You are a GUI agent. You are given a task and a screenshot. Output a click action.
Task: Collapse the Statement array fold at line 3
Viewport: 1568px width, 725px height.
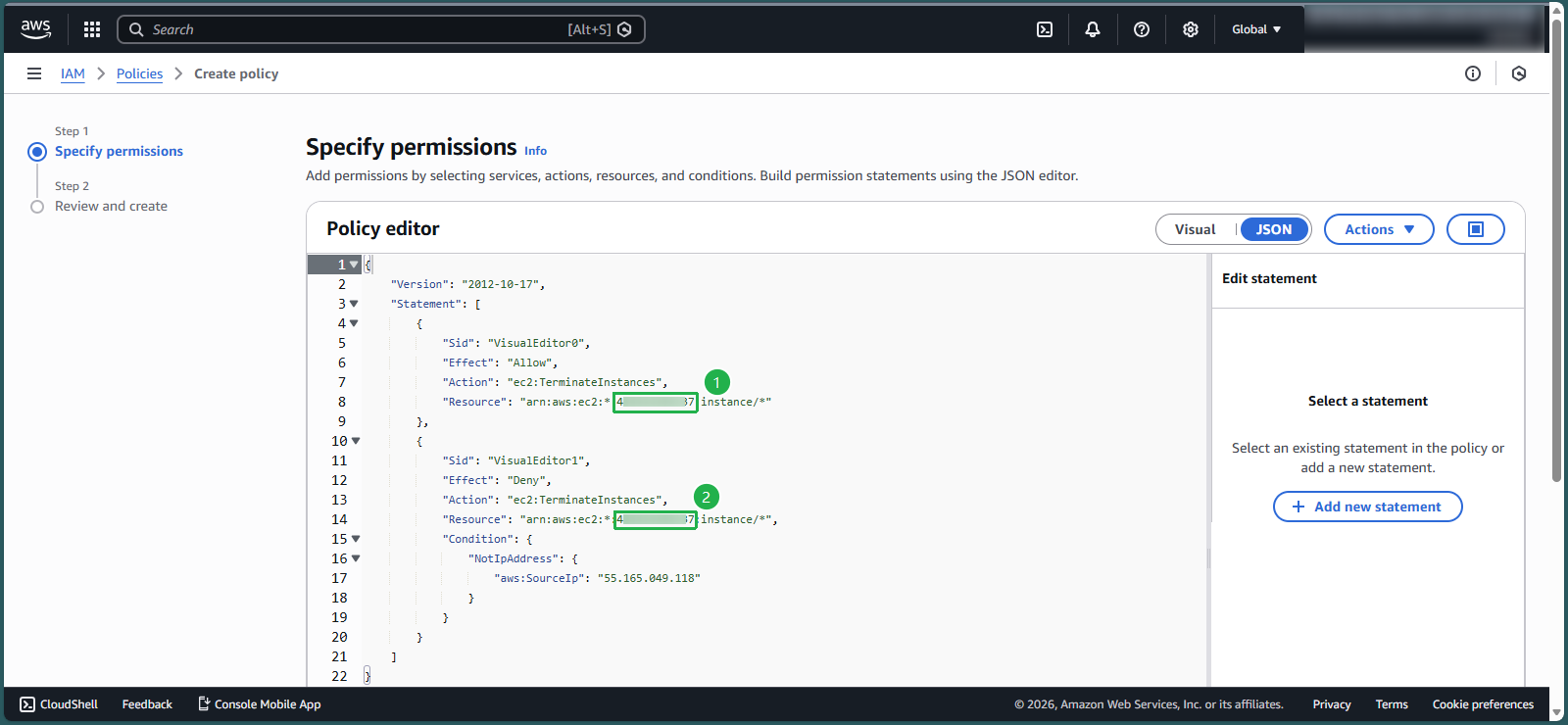[354, 304]
